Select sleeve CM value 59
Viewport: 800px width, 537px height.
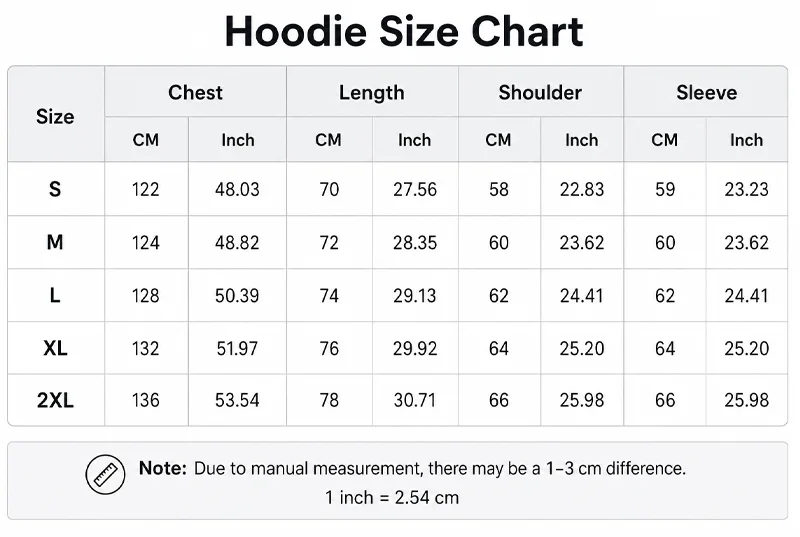pyautogui.click(x=665, y=190)
